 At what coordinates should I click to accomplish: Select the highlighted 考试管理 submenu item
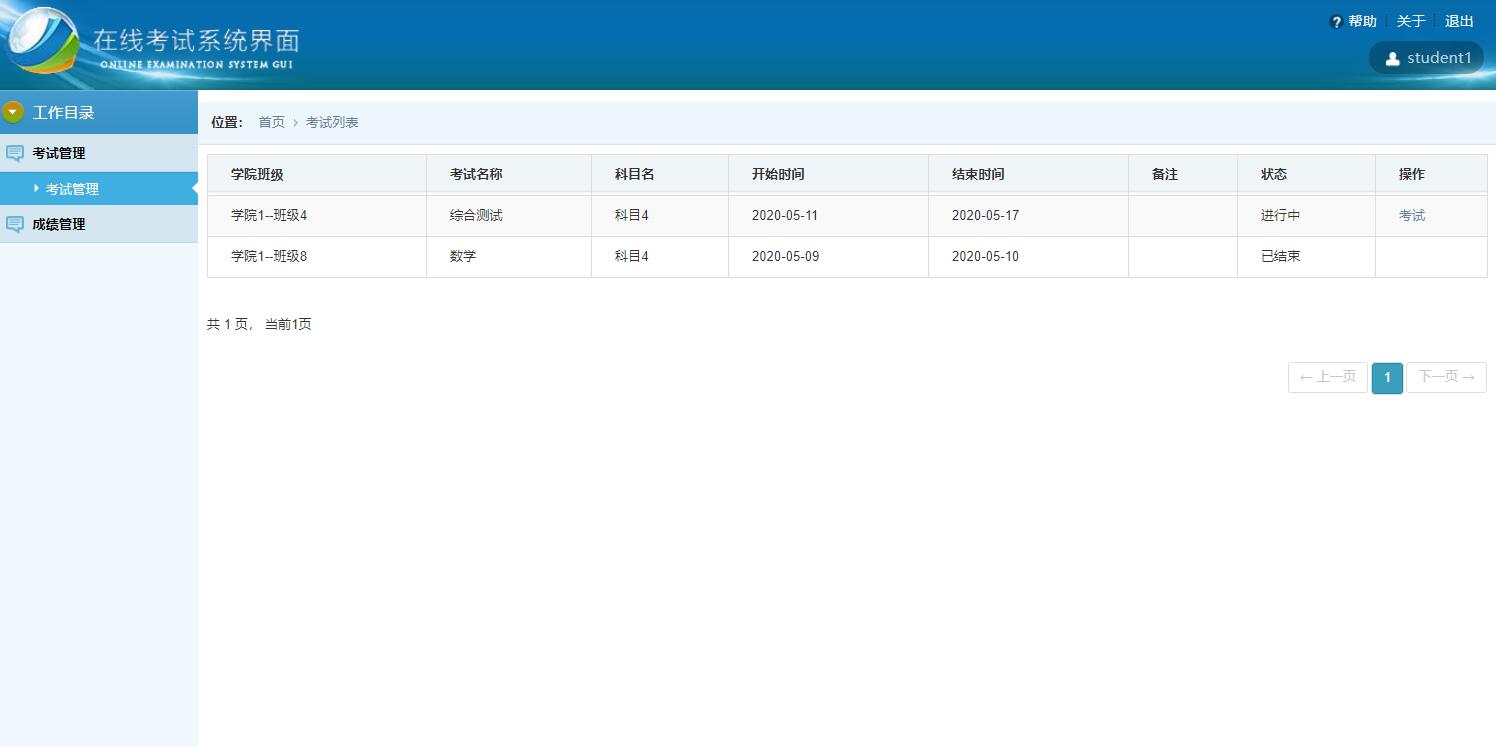click(99, 189)
